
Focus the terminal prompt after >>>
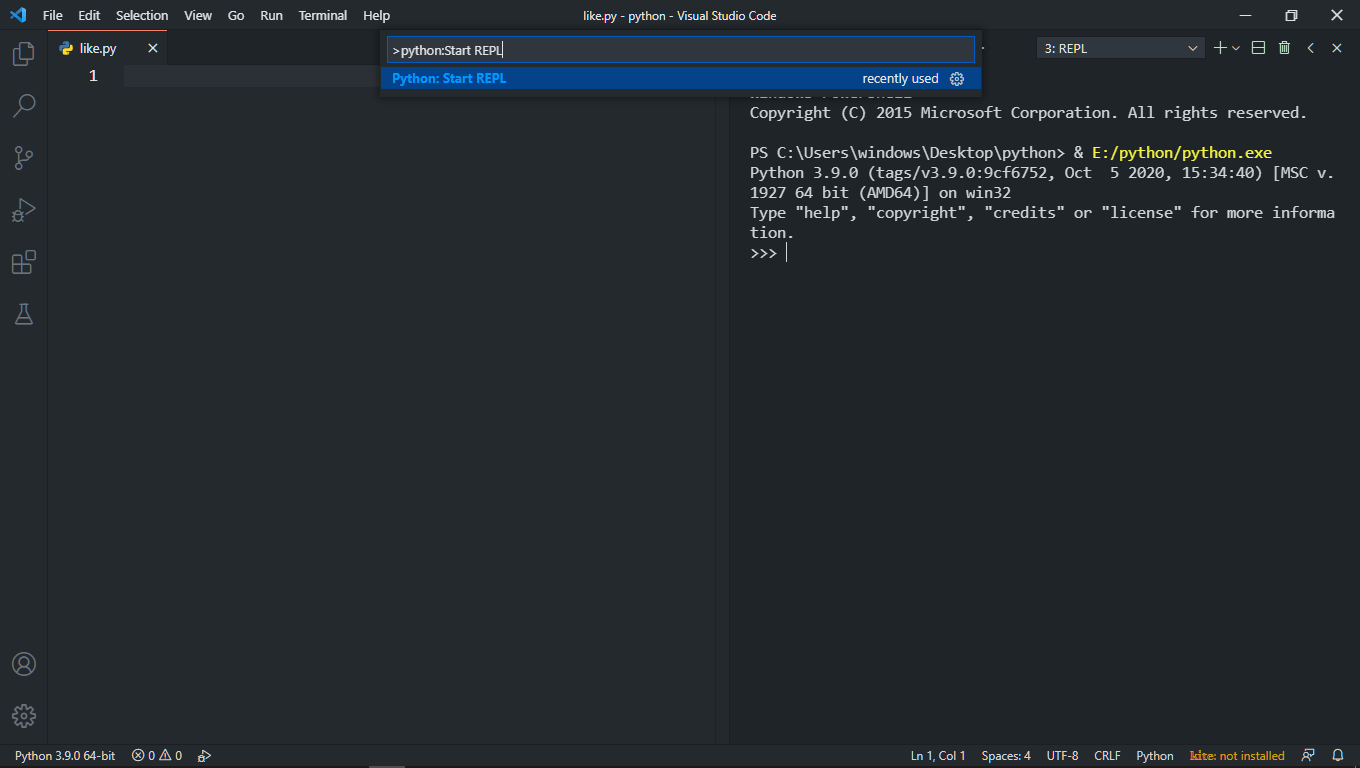pyautogui.click(x=788, y=253)
